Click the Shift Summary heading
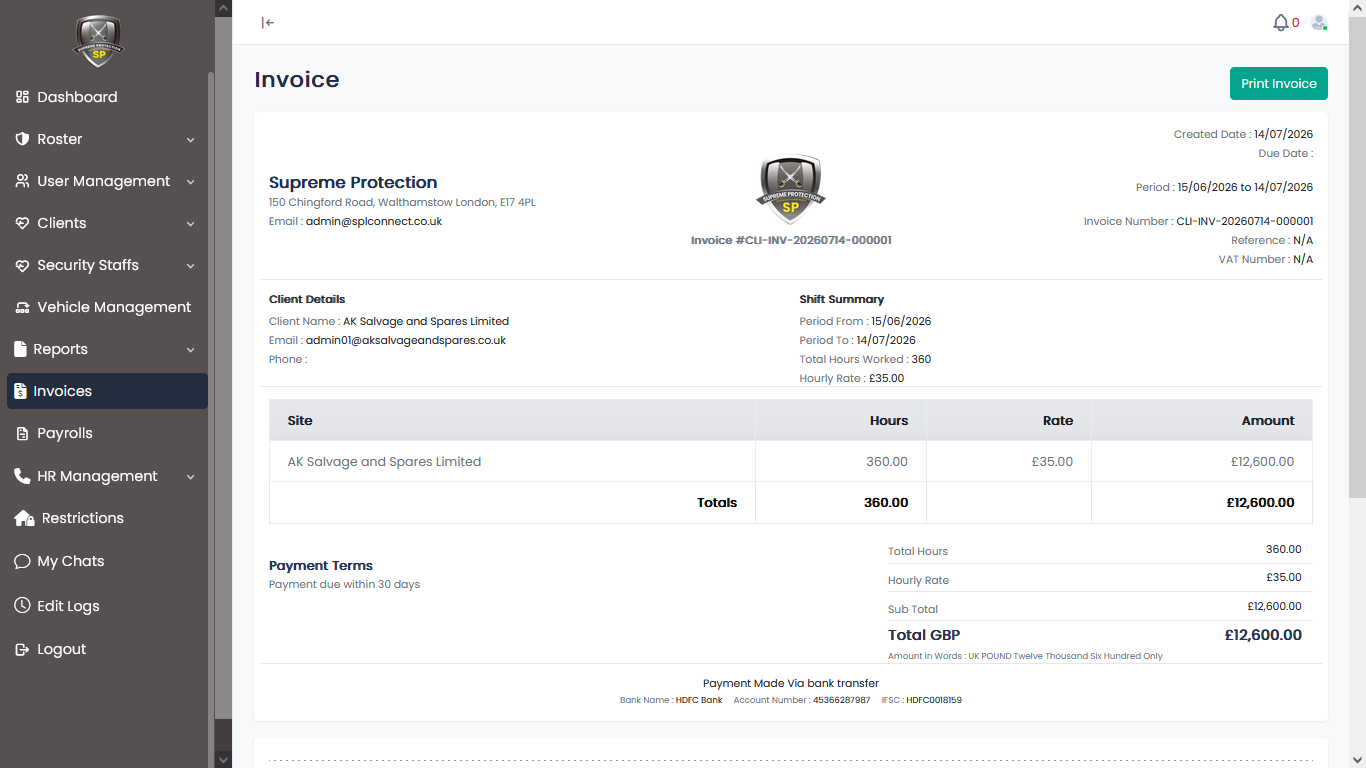Viewport: 1366px width, 768px height. pyautogui.click(x=842, y=299)
